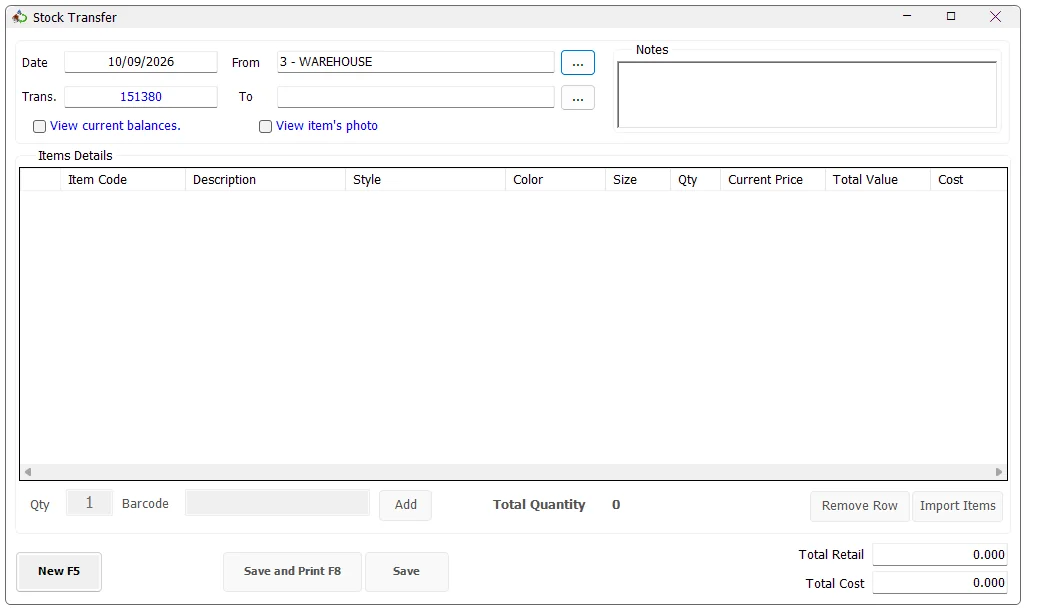1037x616 pixels.
Task: Click the Description column header
Action: tap(265, 180)
